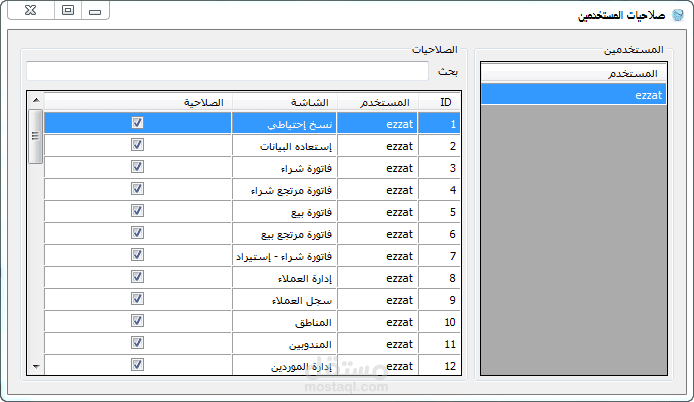
Task: Click the بحث search input field
Action: coord(227,71)
